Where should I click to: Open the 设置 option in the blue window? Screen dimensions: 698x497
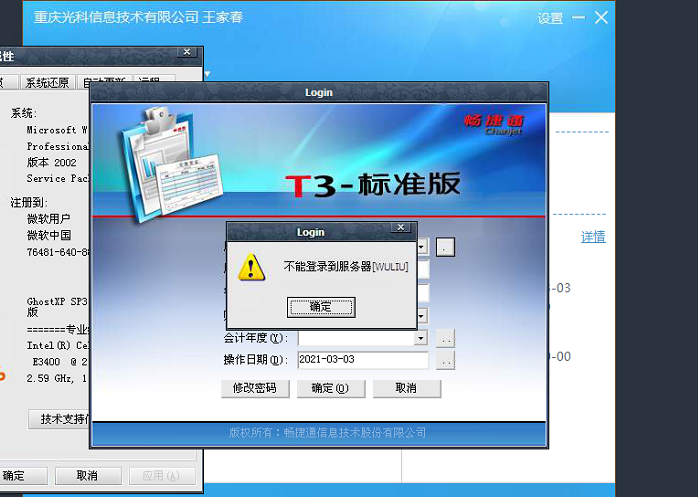tap(550, 18)
